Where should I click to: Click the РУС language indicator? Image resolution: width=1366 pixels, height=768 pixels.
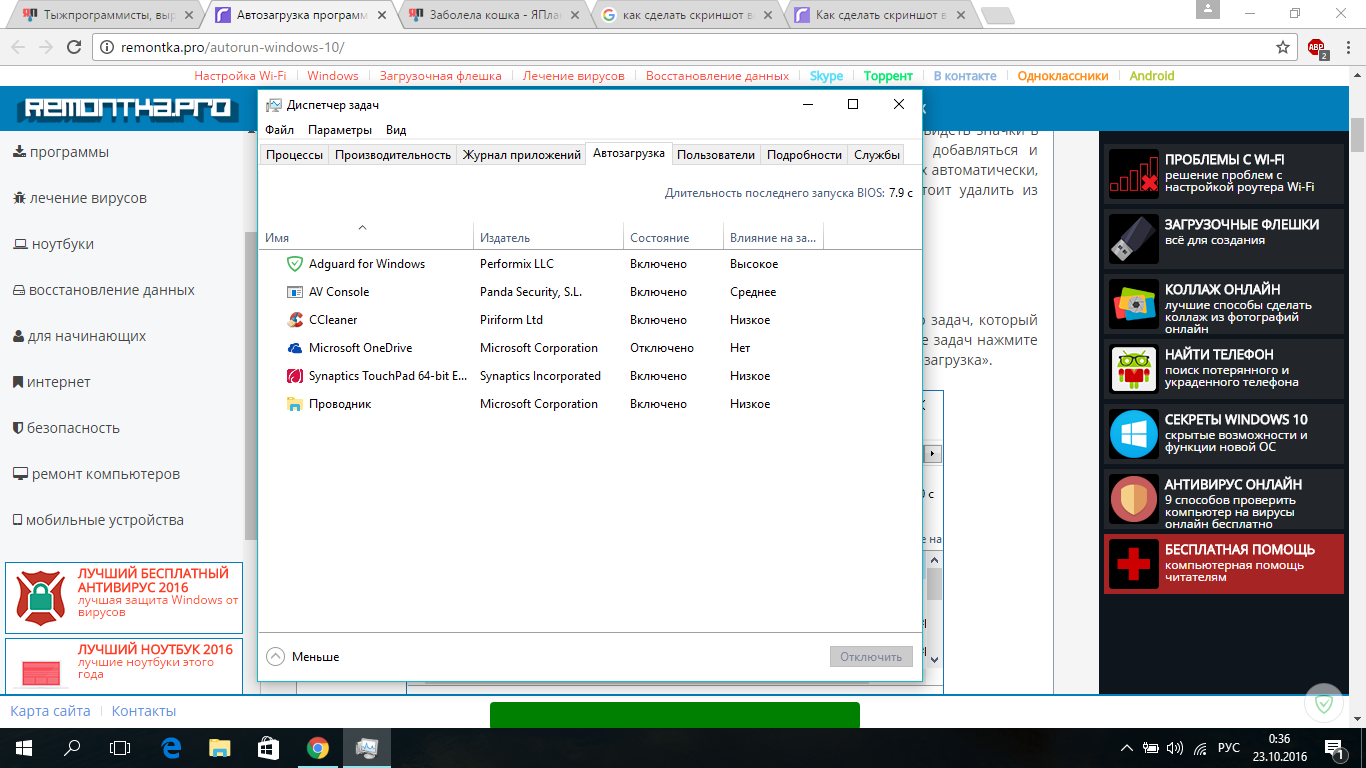point(1229,748)
